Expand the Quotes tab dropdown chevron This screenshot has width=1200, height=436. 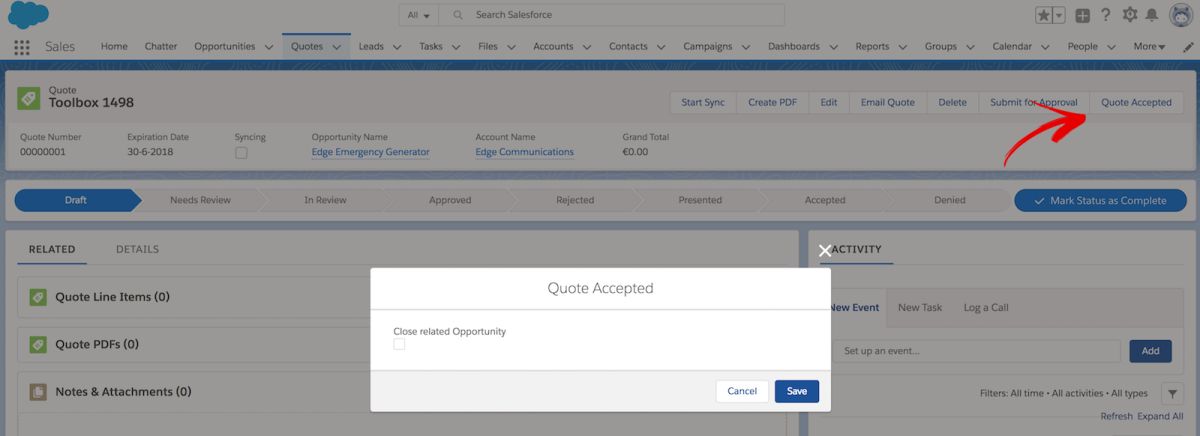pyautogui.click(x=336, y=47)
